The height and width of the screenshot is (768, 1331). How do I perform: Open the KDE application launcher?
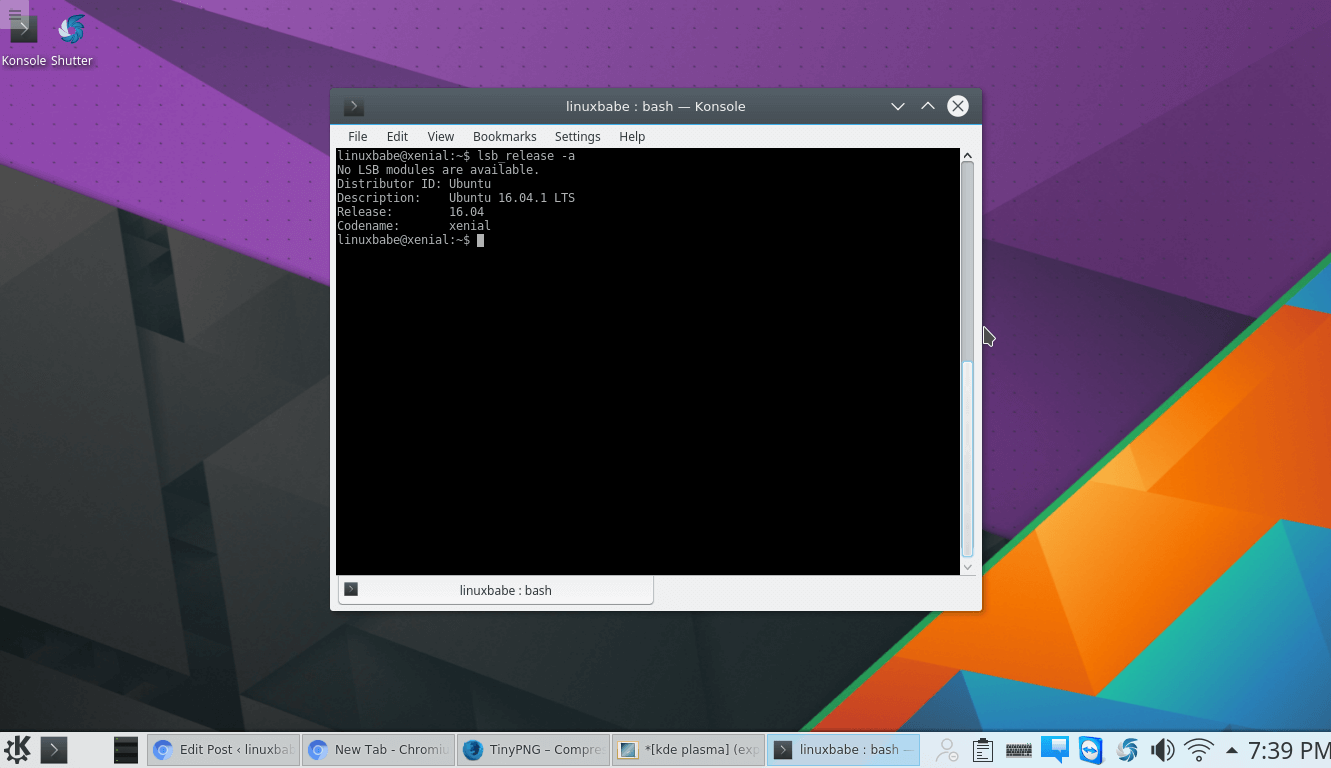point(17,750)
